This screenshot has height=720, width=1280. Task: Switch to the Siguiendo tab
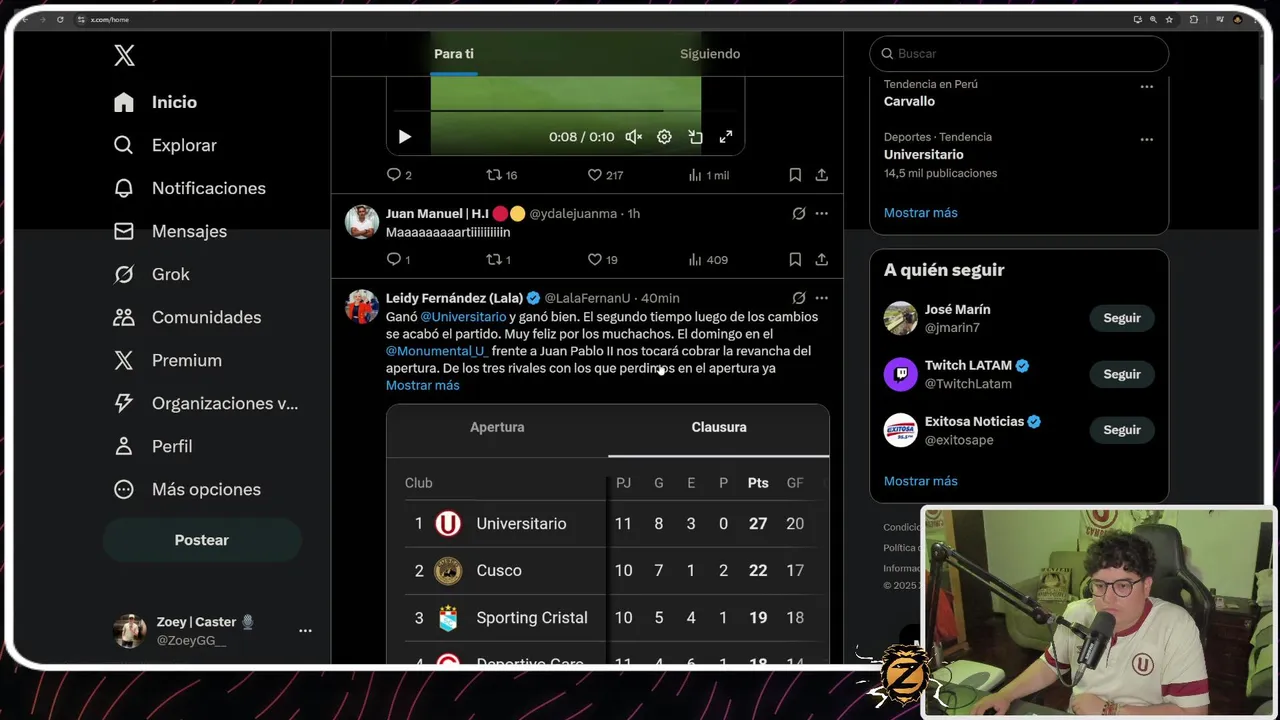710,54
